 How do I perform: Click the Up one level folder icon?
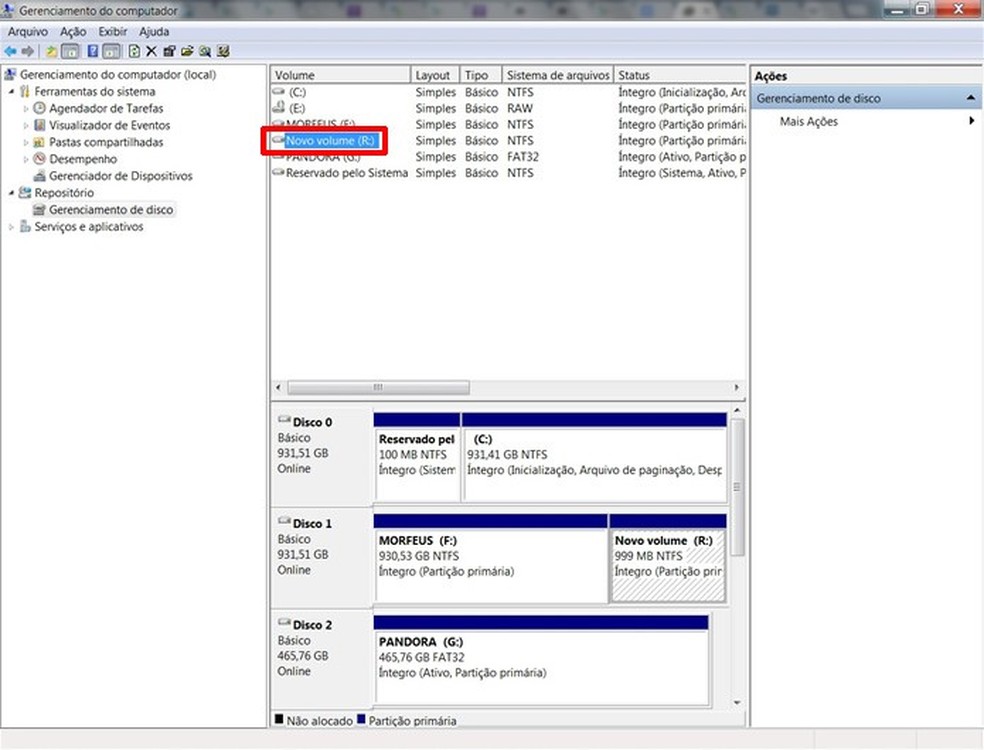[x=51, y=51]
